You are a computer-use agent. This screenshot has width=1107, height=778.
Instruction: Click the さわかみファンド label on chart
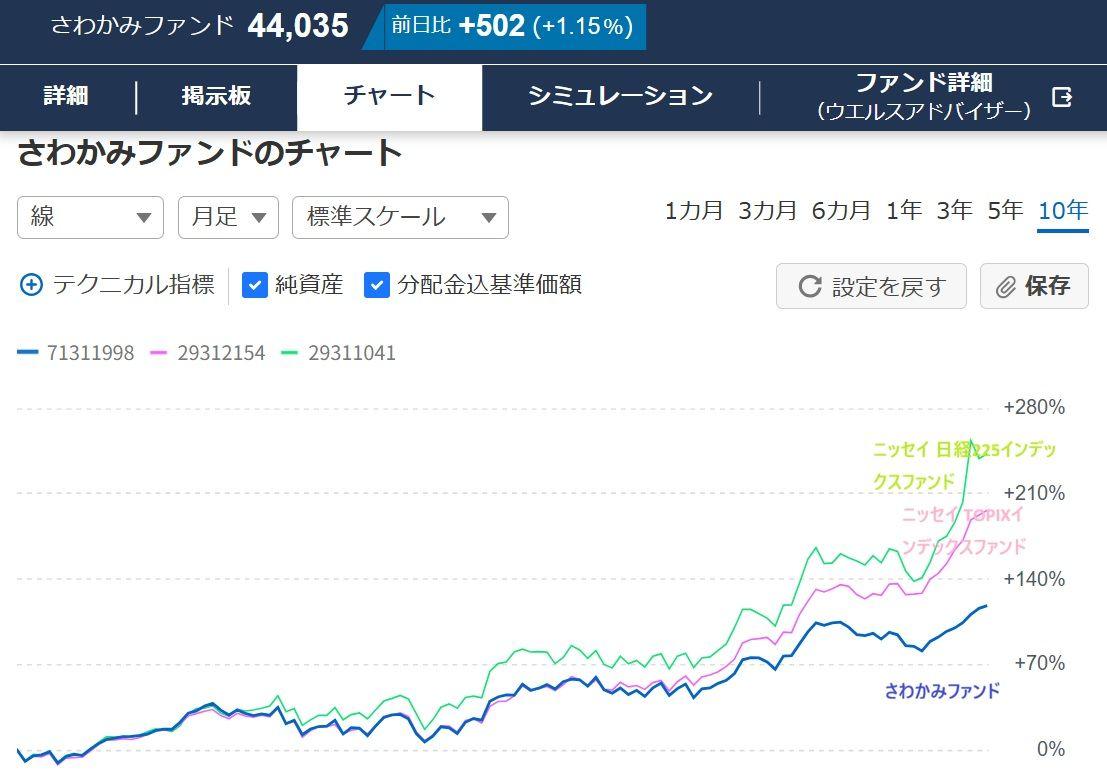(x=942, y=691)
